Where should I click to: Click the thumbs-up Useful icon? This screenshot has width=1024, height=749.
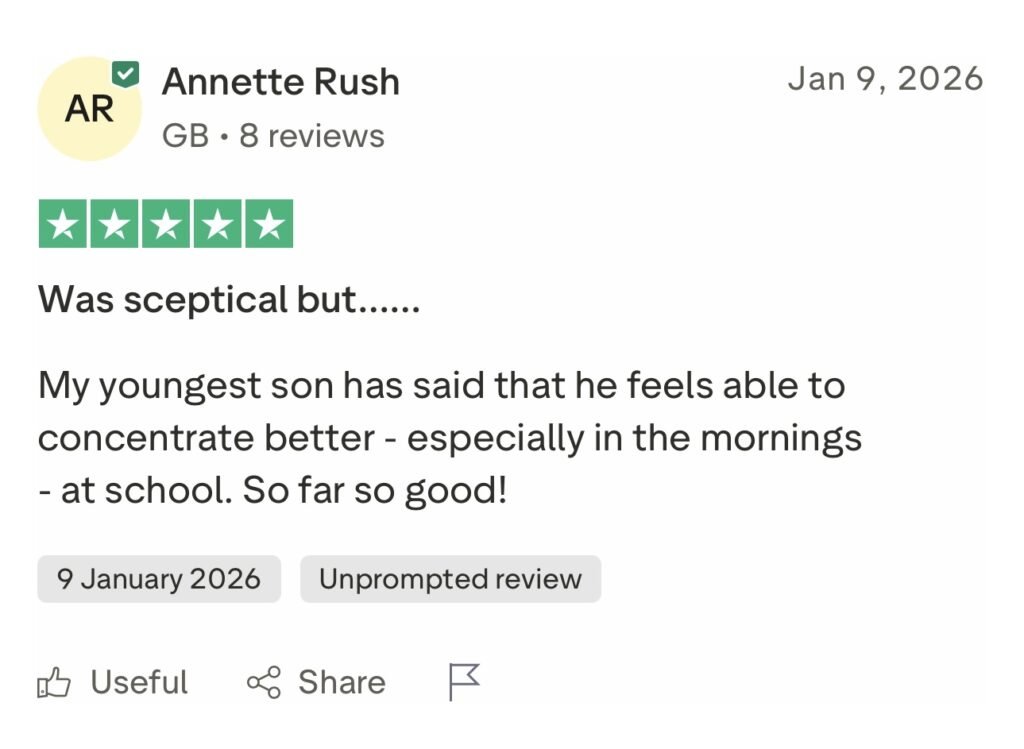[x=54, y=683]
